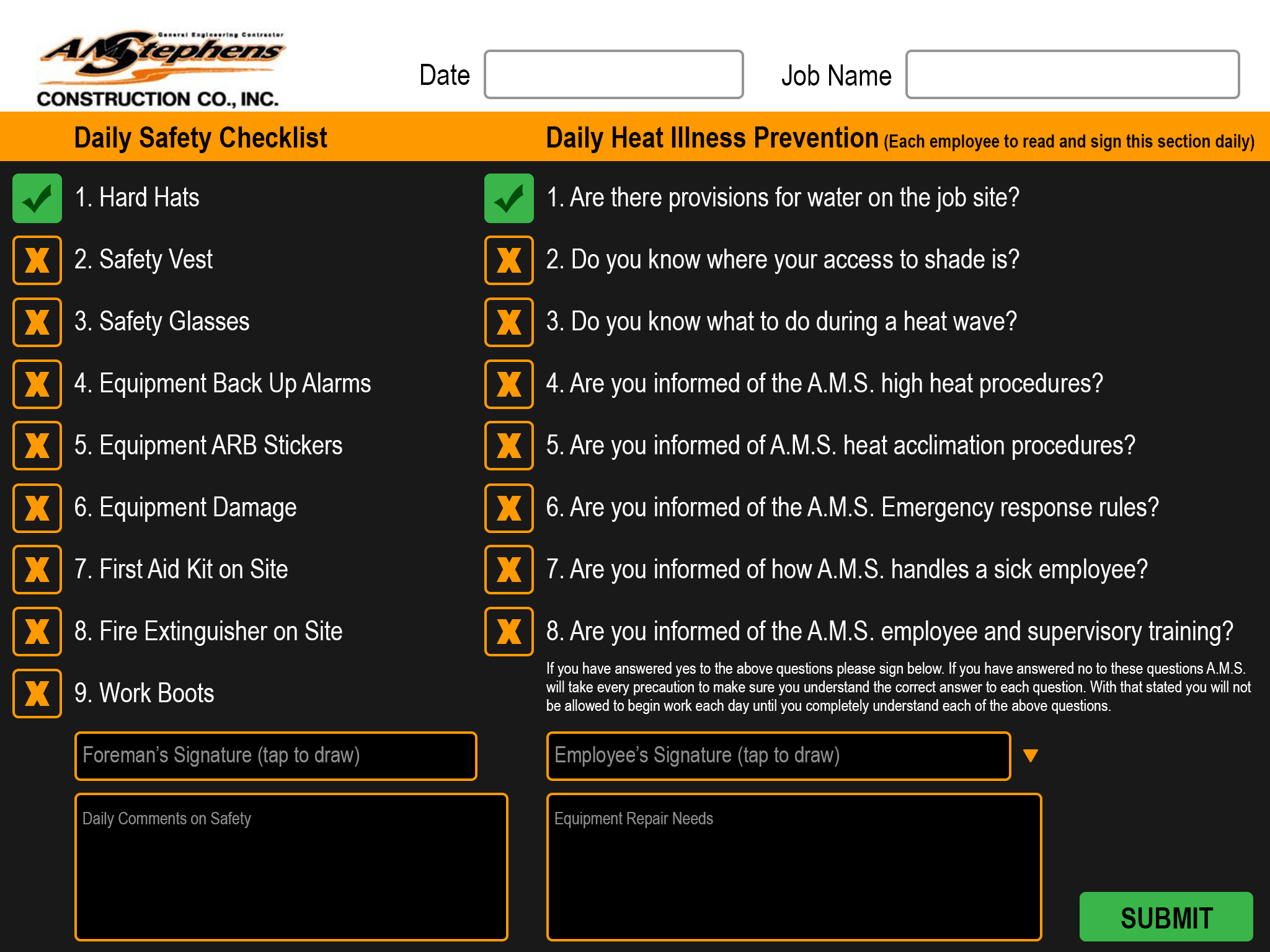Mark the heat wave question answered
The width and height of the screenshot is (1270, 952).
[508, 322]
